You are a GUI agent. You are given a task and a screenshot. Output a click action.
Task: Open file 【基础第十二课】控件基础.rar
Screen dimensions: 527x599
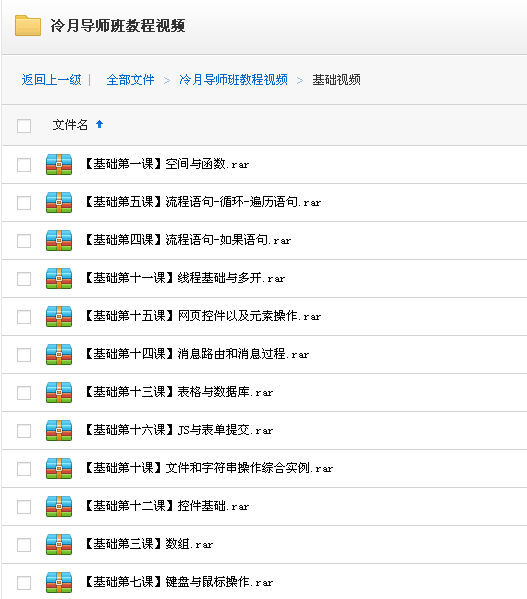(167, 506)
